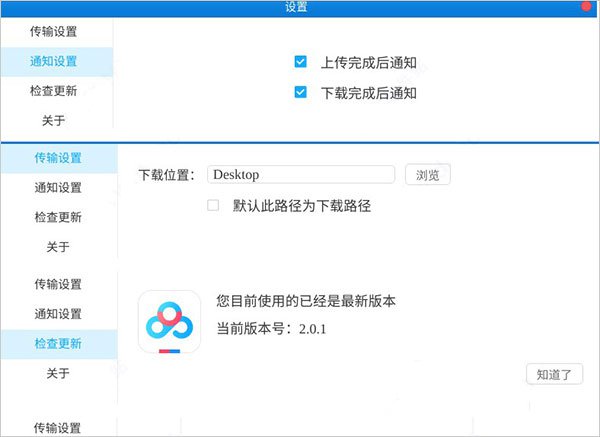The width and height of the screenshot is (600, 437).
Task: Switch to 通知设置 directly below highlighted 传输设置
Action: [x=58, y=187]
